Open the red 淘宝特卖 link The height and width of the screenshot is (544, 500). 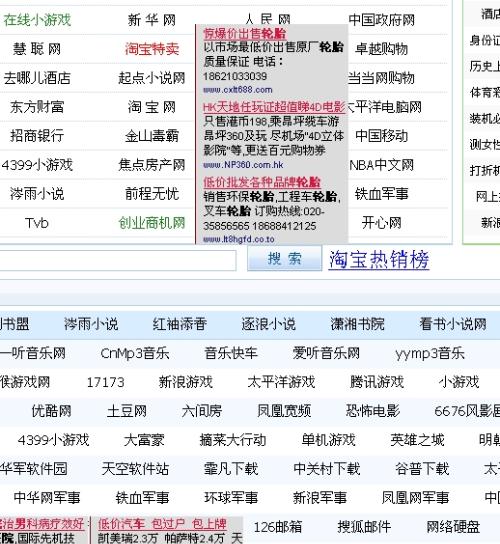152,49
